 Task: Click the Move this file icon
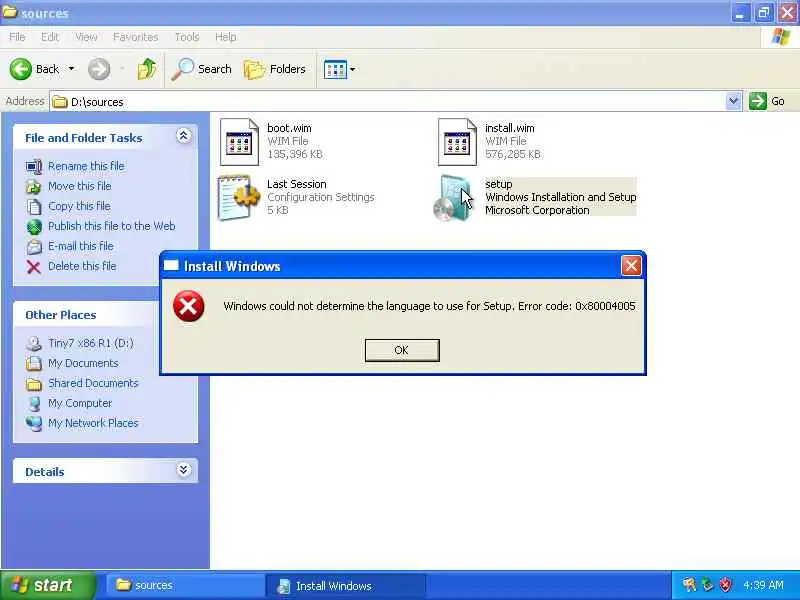click(x=34, y=187)
